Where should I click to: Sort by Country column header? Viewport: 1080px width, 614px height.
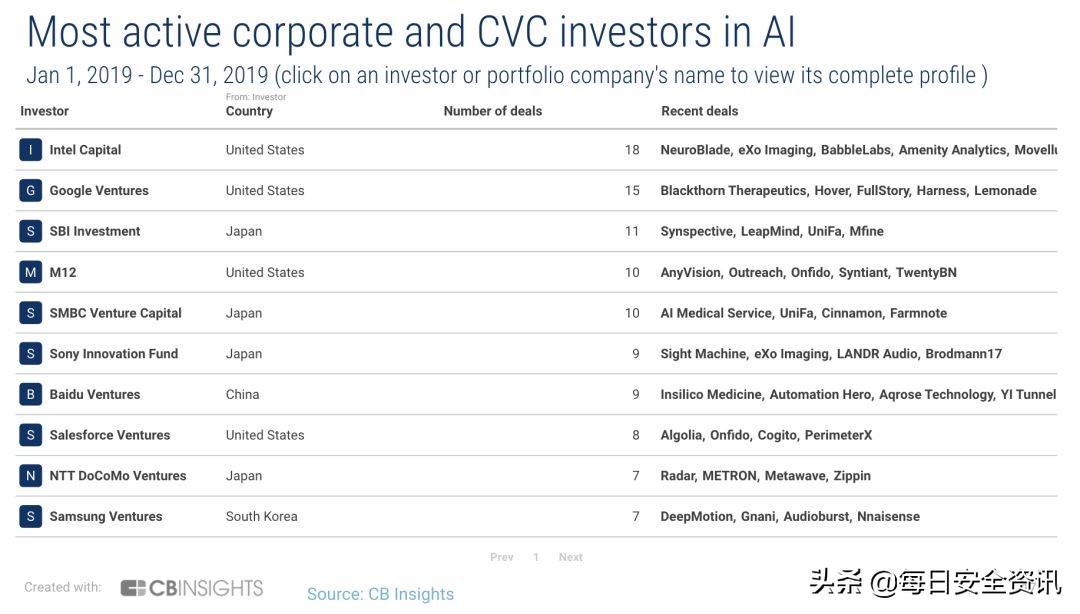click(249, 111)
